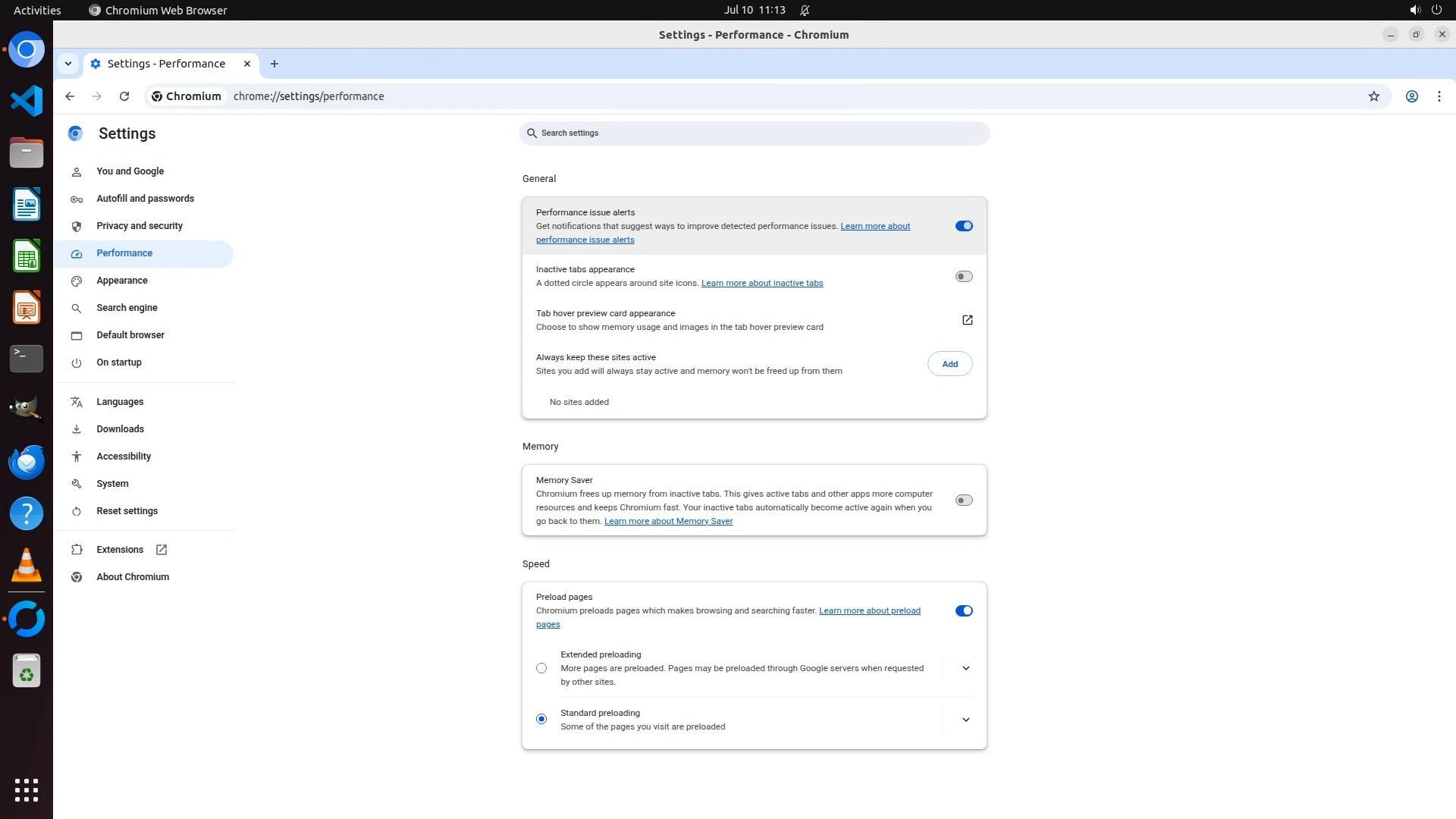Expand Standard preloading details chevron

(x=965, y=720)
